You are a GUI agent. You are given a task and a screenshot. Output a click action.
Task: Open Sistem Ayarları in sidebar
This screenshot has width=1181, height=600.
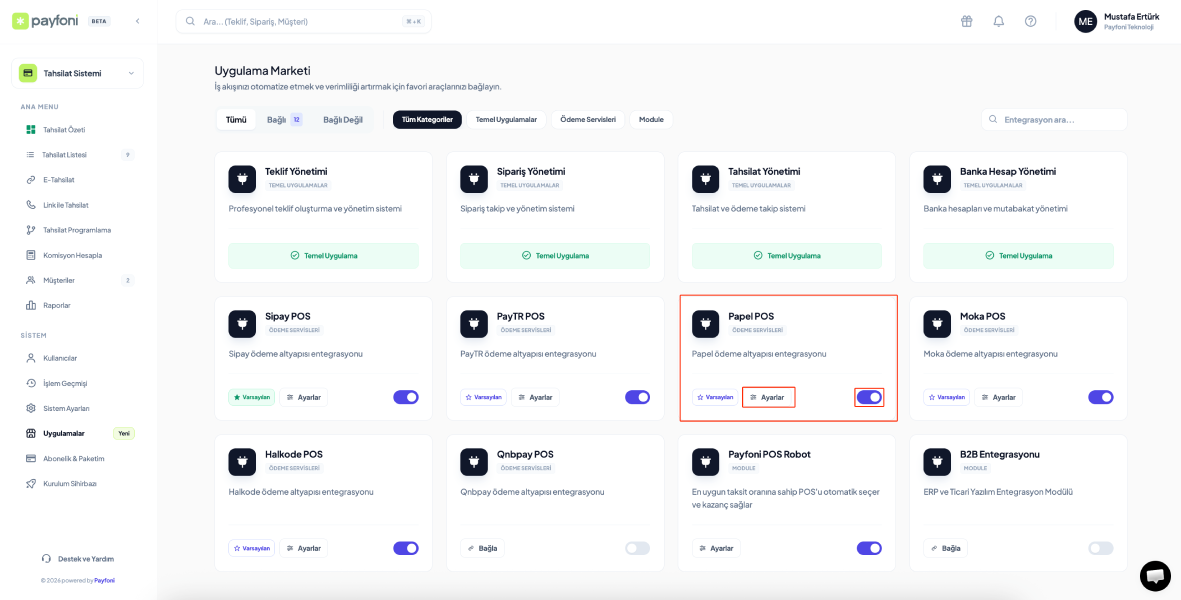click(x=66, y=409)
